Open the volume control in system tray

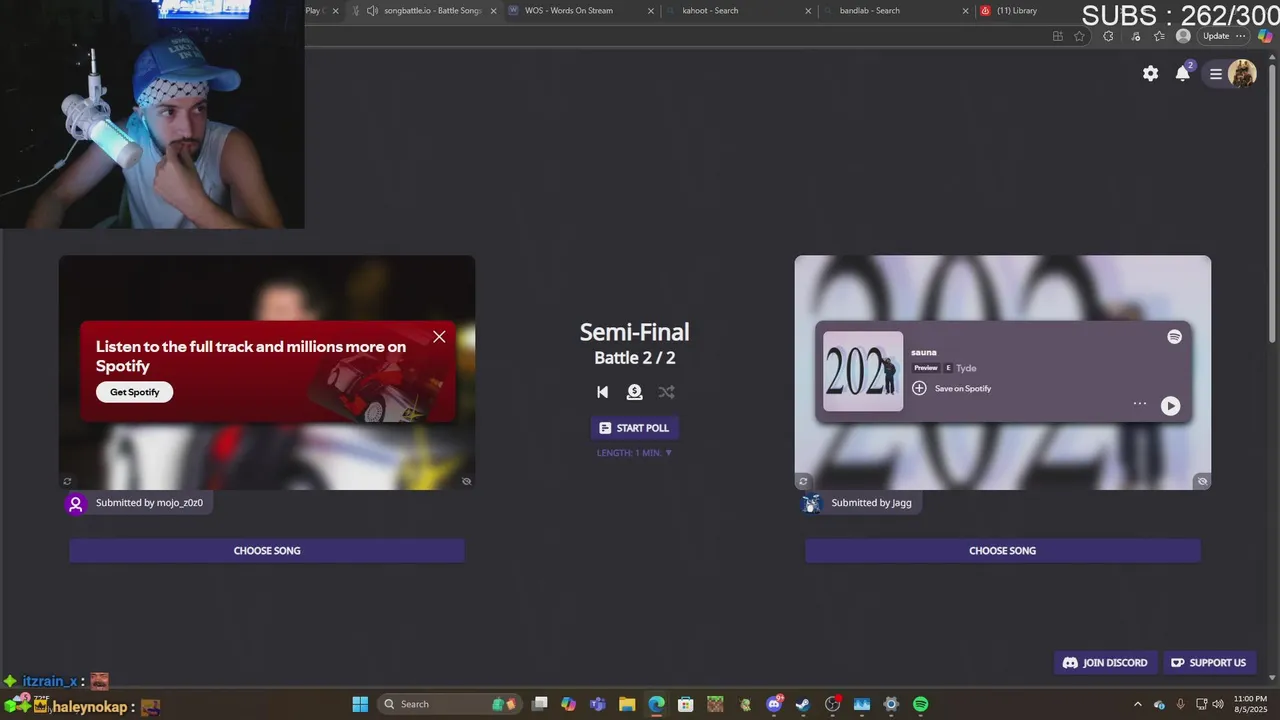pos(1218,704)
